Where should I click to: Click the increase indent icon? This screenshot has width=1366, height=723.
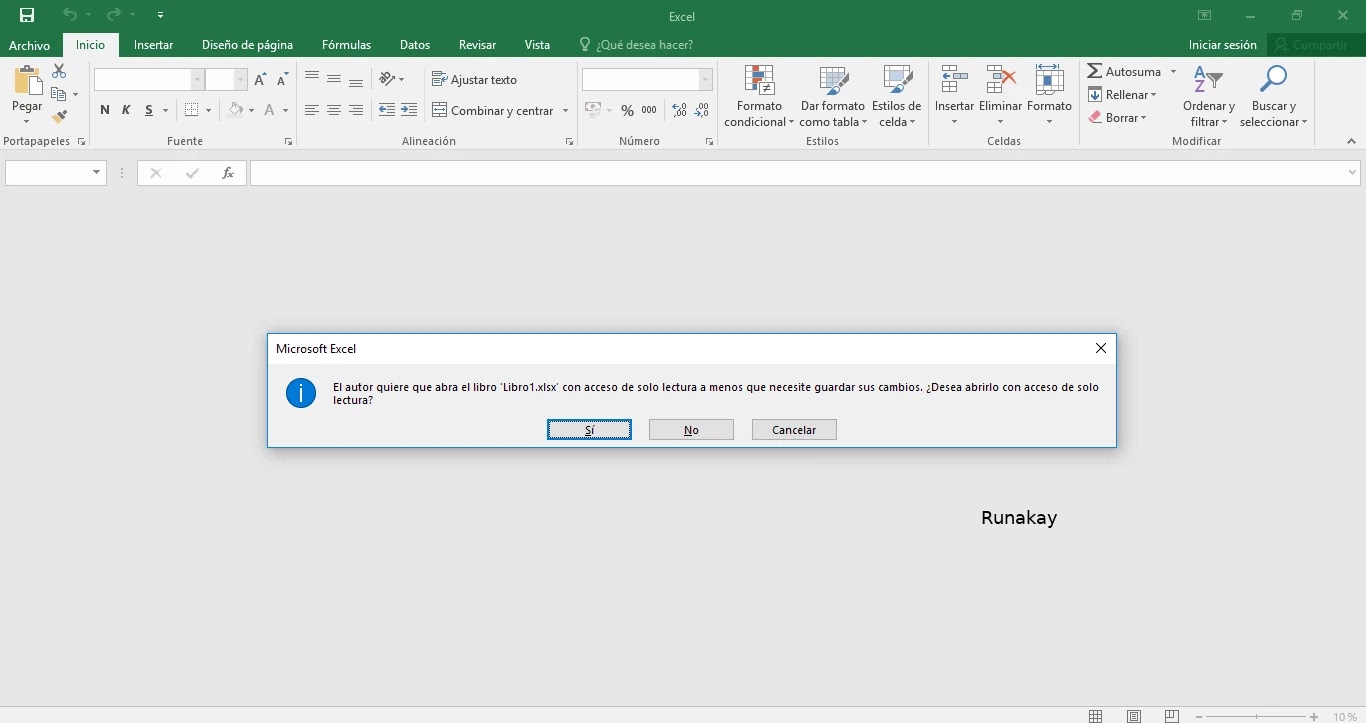click(408, 110)
